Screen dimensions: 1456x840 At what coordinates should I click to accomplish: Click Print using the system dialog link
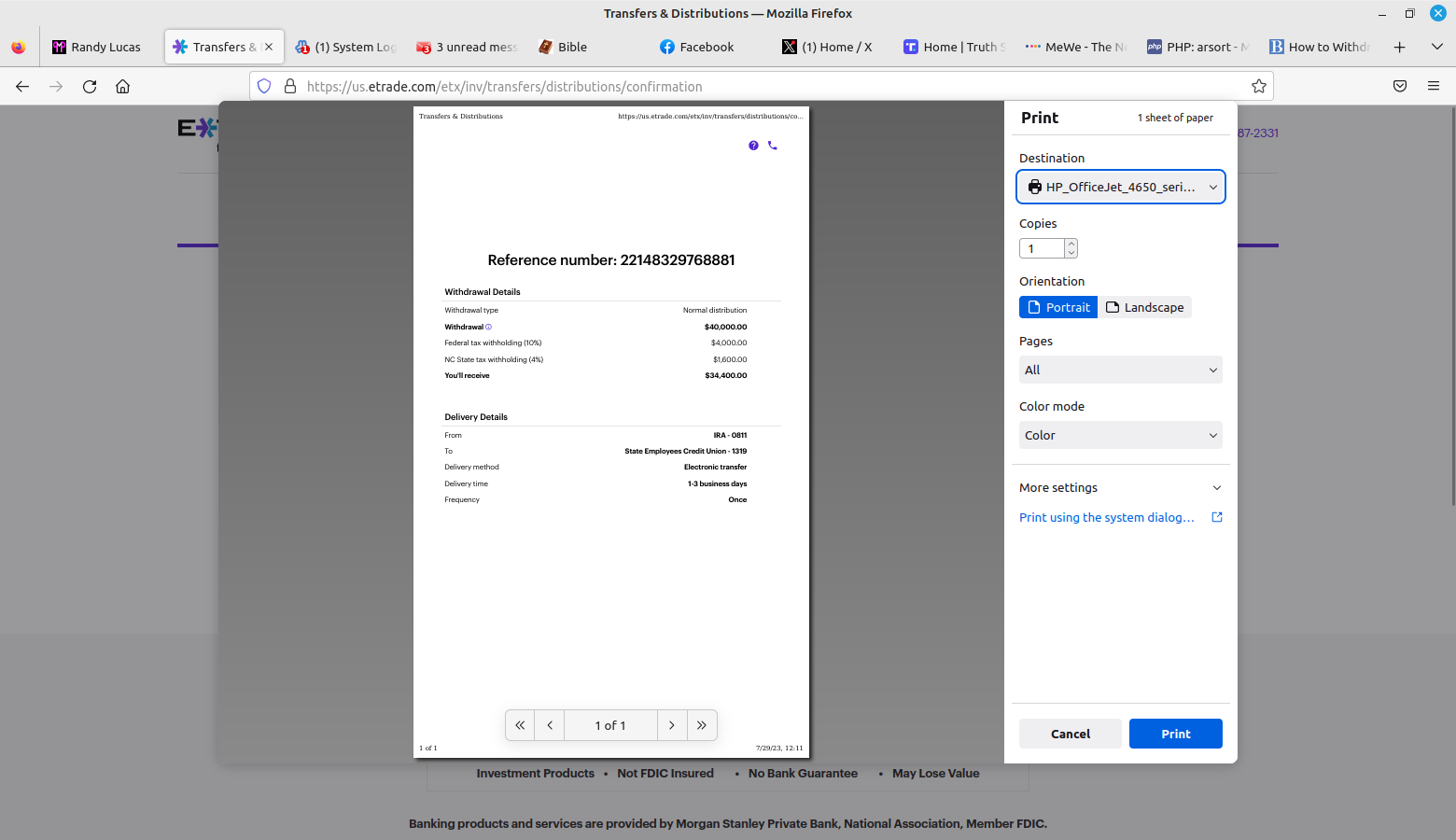[1106, 517]
